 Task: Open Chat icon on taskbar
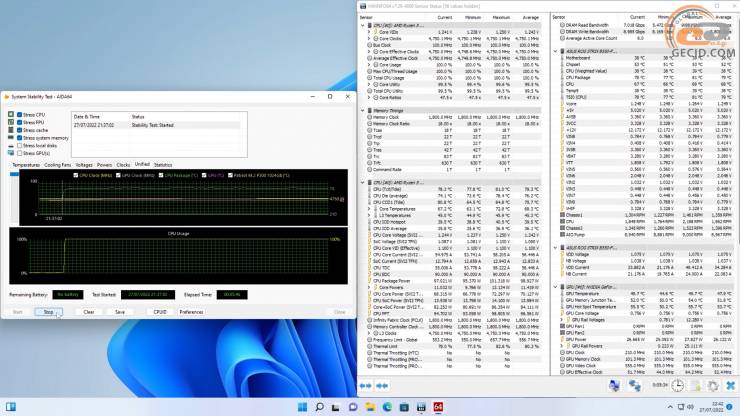coord(353,407)
